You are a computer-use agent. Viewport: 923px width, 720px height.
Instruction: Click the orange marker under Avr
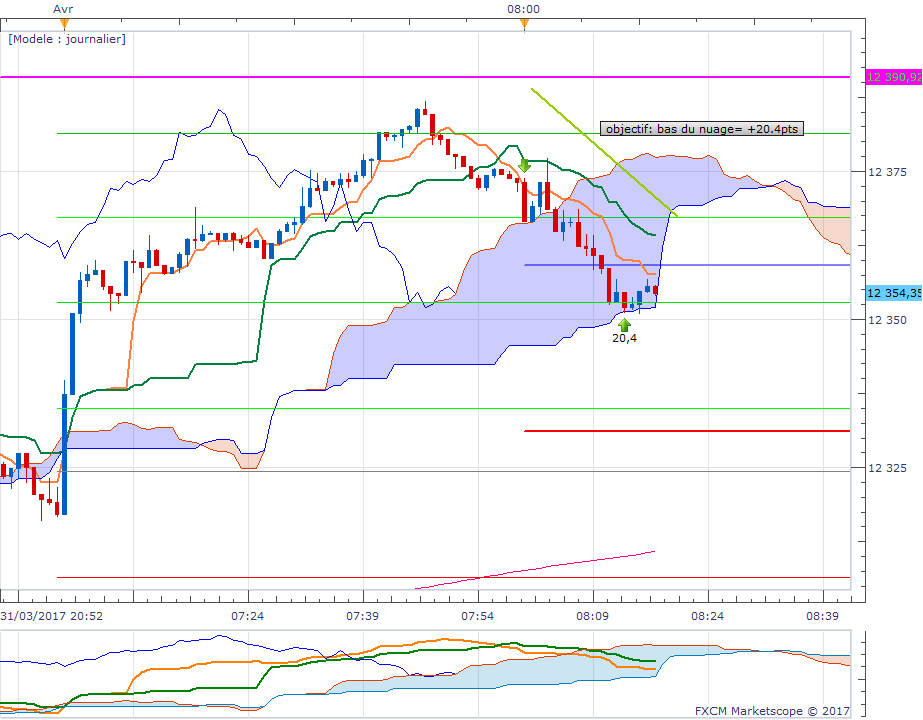coord(65,24)
